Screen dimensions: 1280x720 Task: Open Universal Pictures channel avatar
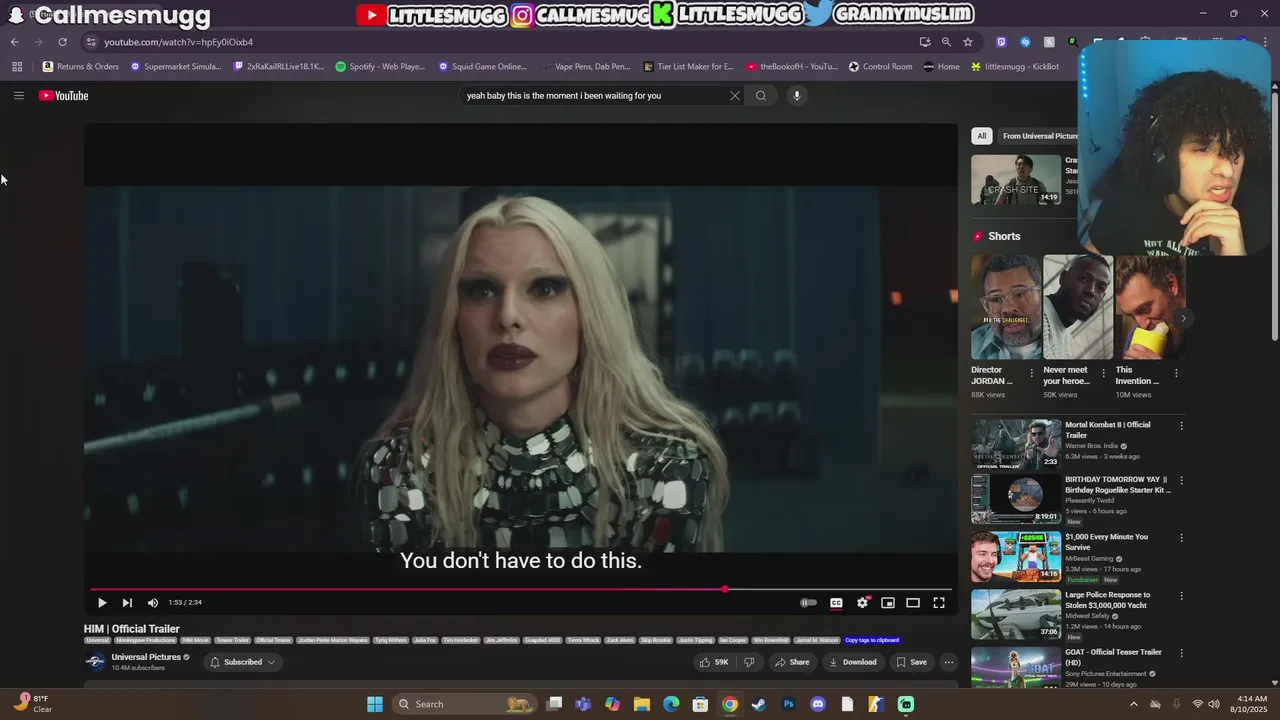[95, 662]
